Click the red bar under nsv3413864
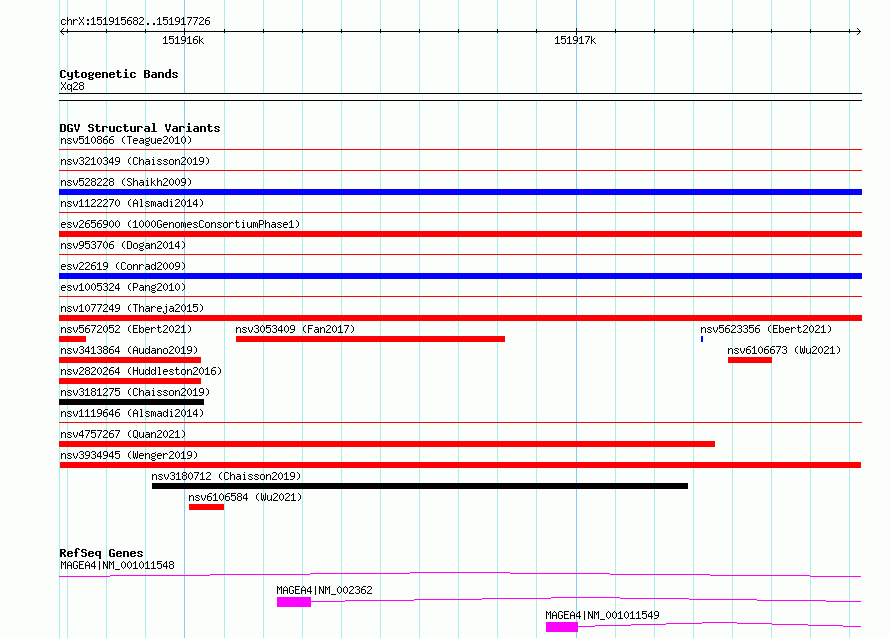 pyautogui.click(x=130, y=360)
